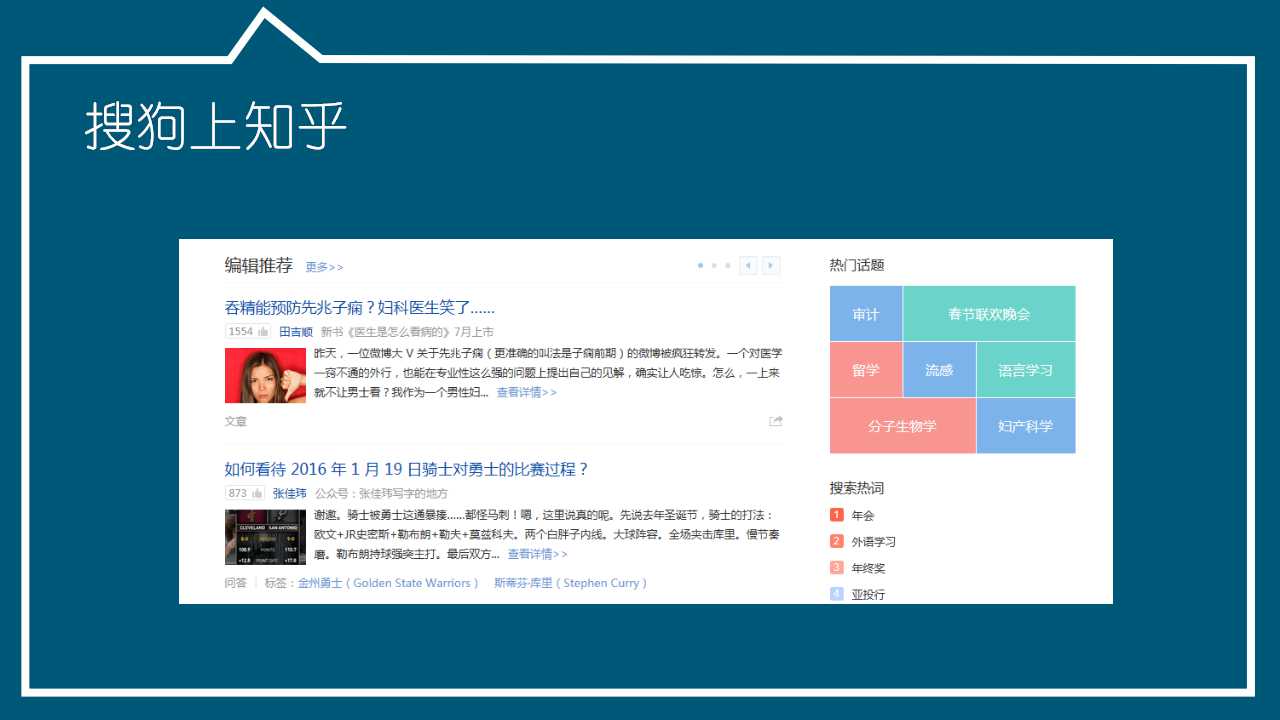Viewport: 1280px width, 720px height.
Task: Open the 斯蒂芬·库里 Stephen Curry tag
Action: click(x=570, y=583)
